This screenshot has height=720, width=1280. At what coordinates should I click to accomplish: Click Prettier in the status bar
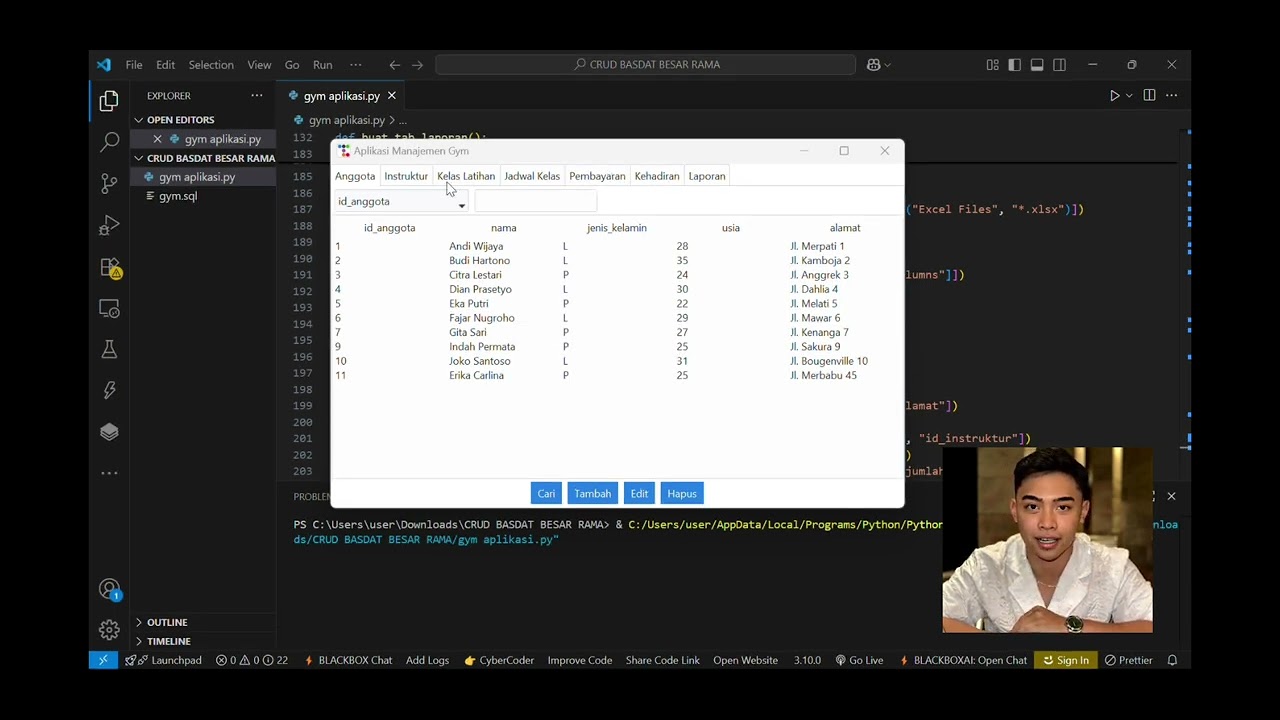(x=1129, y=660)
